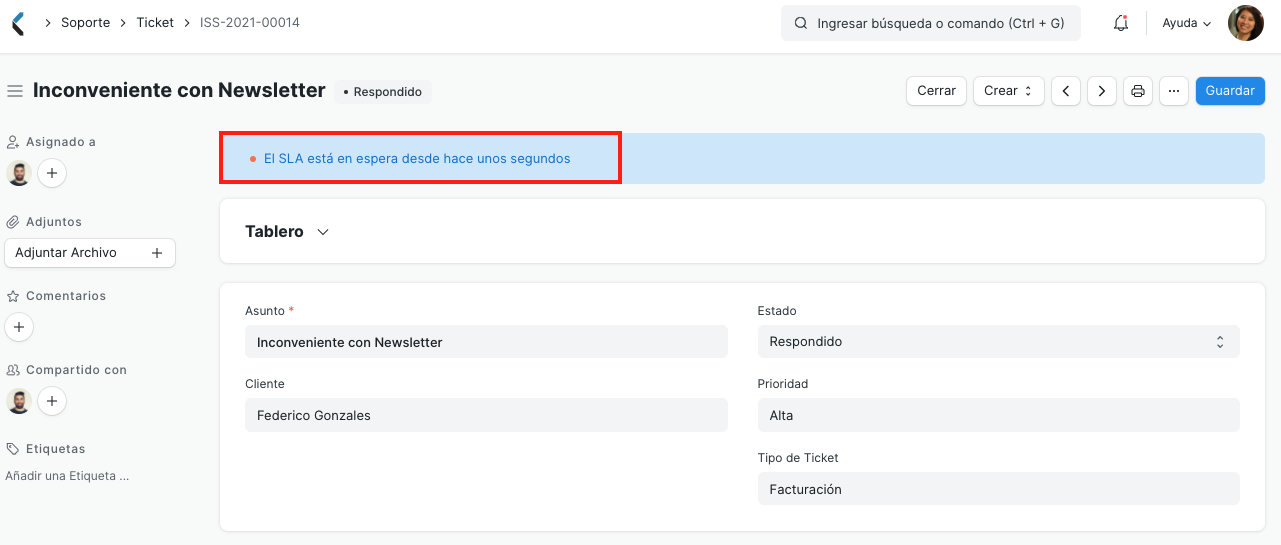Click the Asignado a heading
Screen dimensions: 1281x545
click(51, 142)
